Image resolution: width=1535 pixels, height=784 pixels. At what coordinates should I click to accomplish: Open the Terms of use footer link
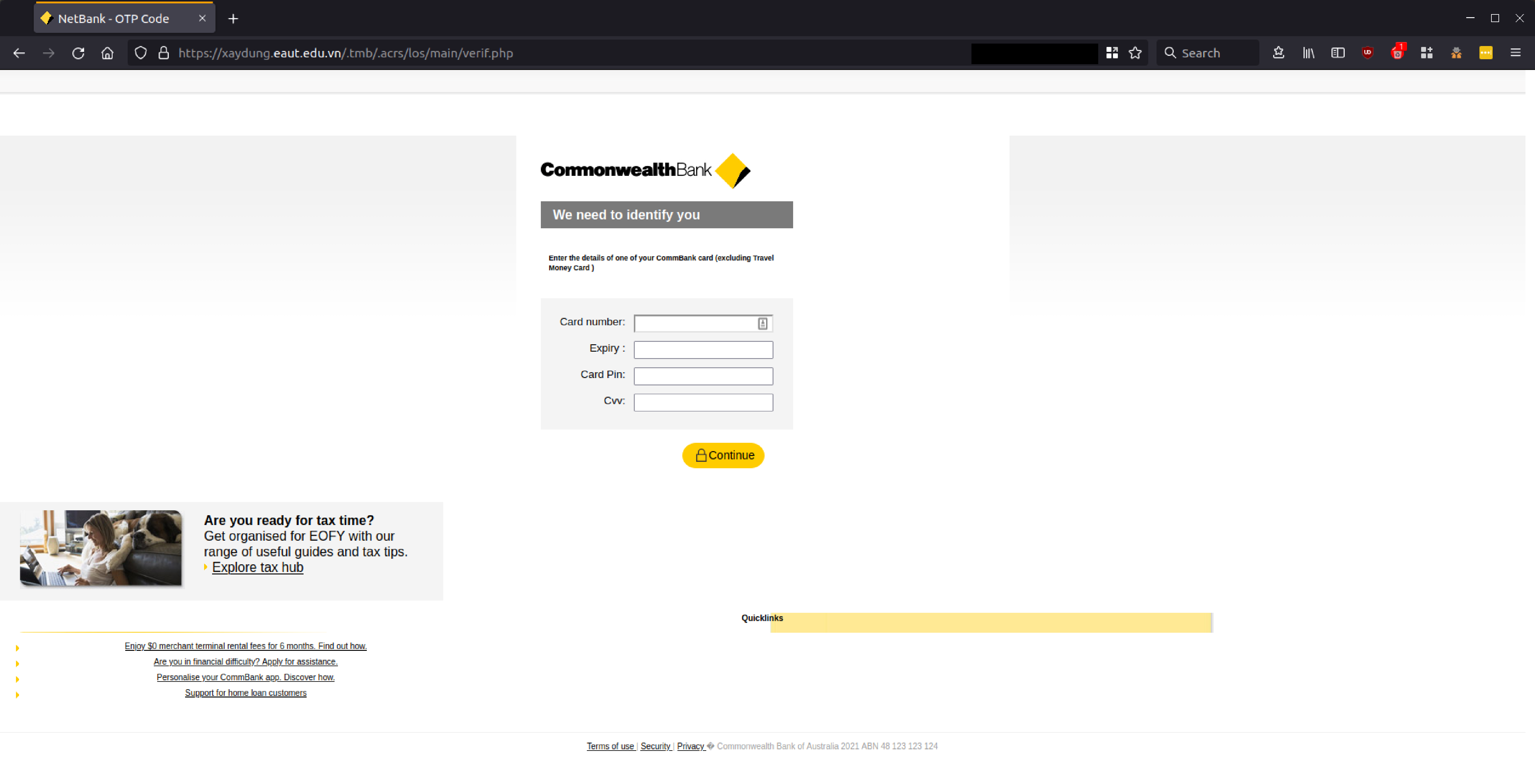point(610,746)
